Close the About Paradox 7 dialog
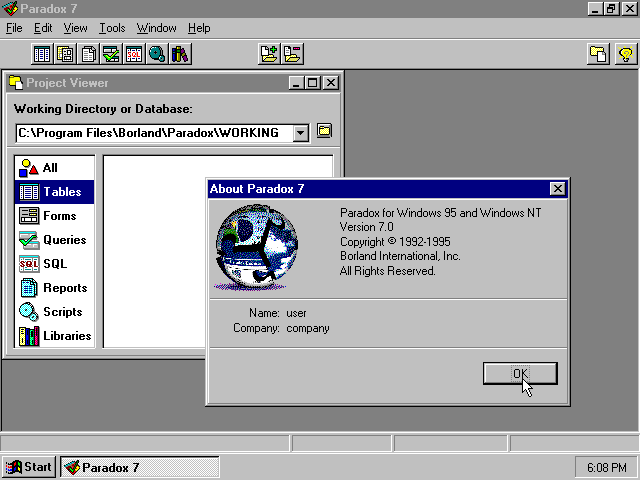 pos(558,189)
